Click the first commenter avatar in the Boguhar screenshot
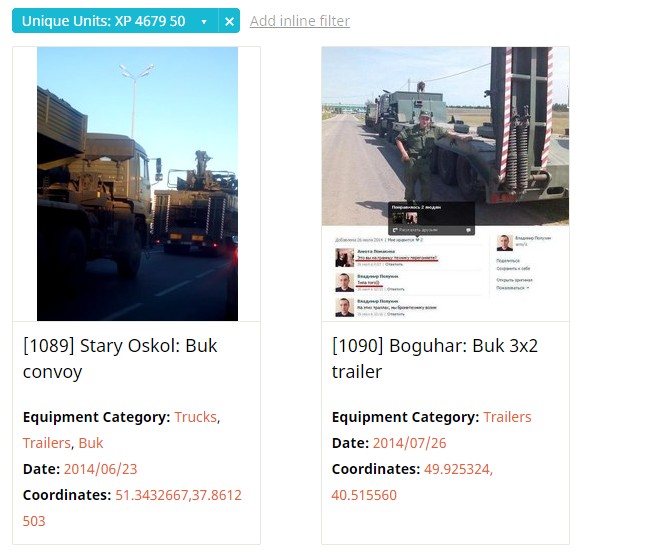Image resolution: width=664 pixels, height=552 pixels. tap(344, 258)
